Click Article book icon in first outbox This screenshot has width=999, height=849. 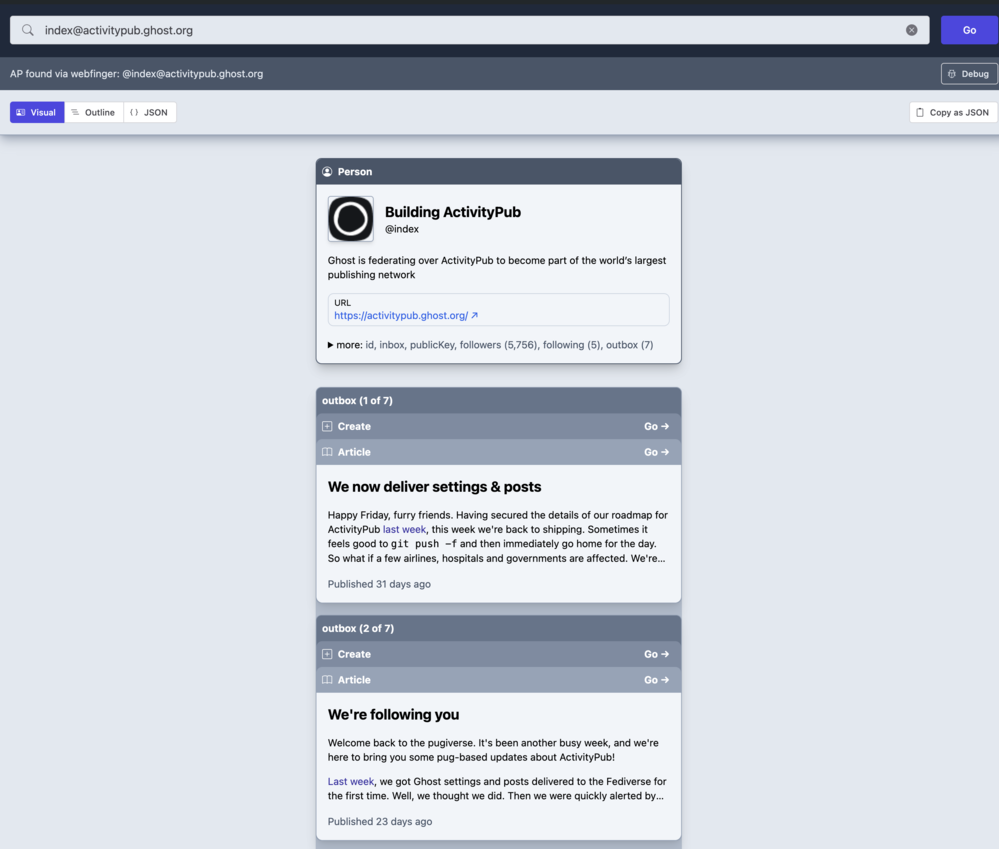(327, 453)
